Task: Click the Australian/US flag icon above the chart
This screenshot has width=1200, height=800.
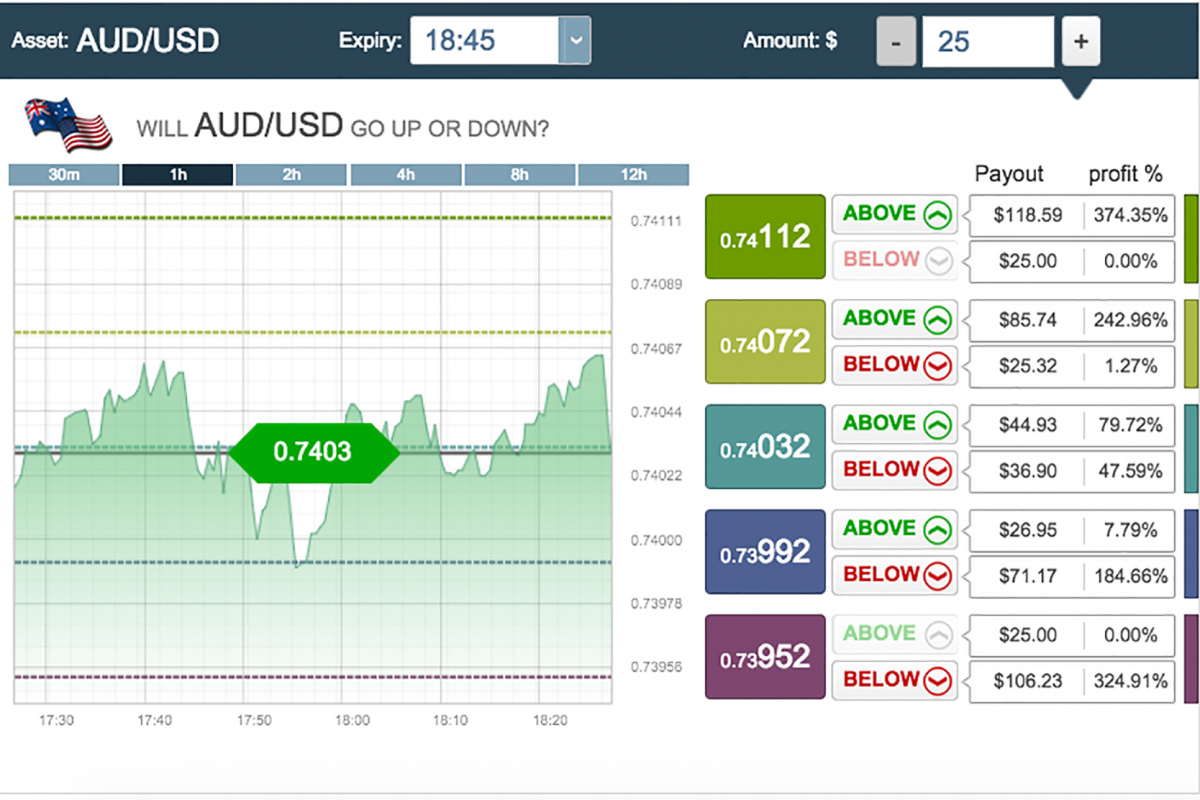Action: 65,124
